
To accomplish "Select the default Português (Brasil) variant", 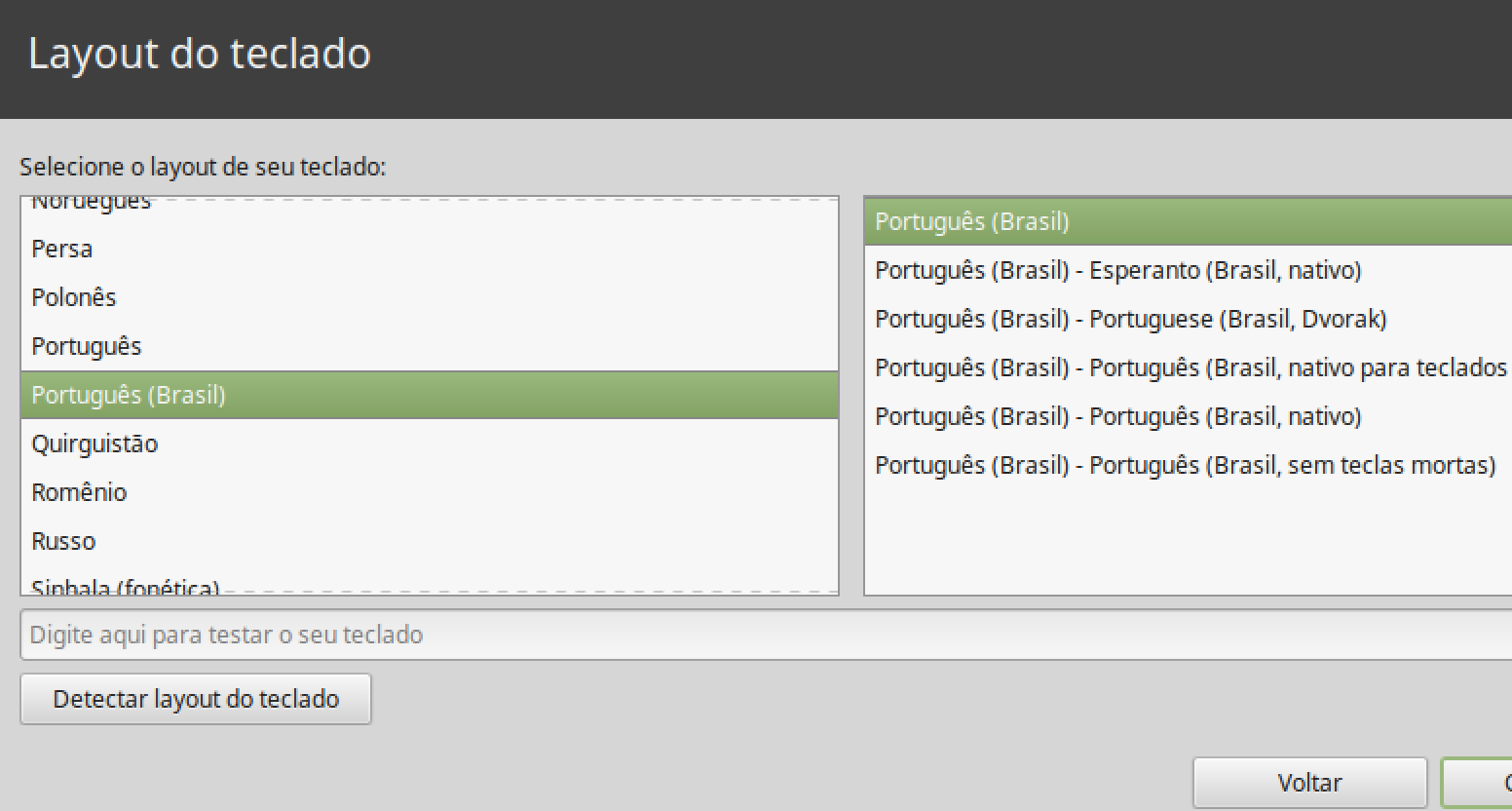I will (x=972, y=221).
